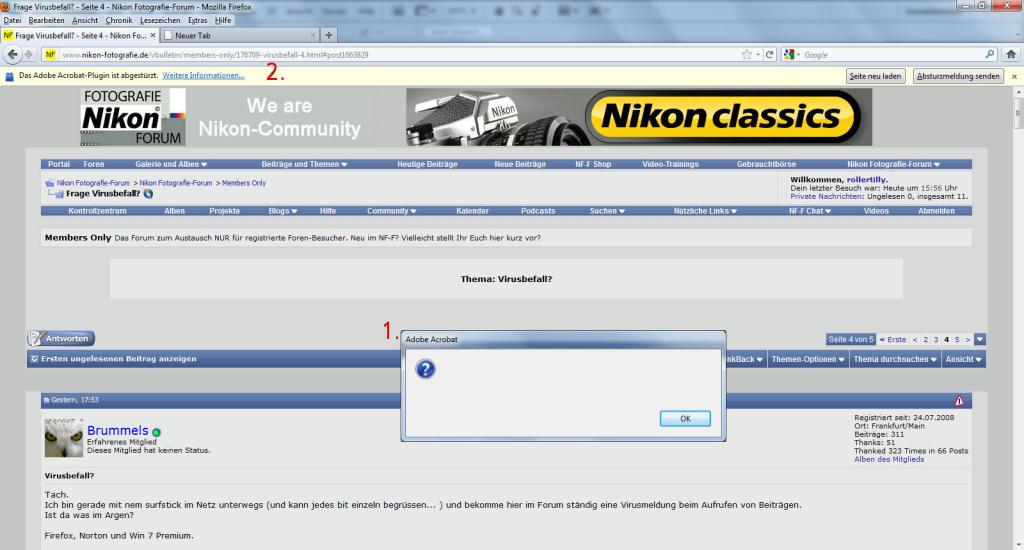Click the Google search engine selector icon
The image size is (1024, 550).
(789, 55)
